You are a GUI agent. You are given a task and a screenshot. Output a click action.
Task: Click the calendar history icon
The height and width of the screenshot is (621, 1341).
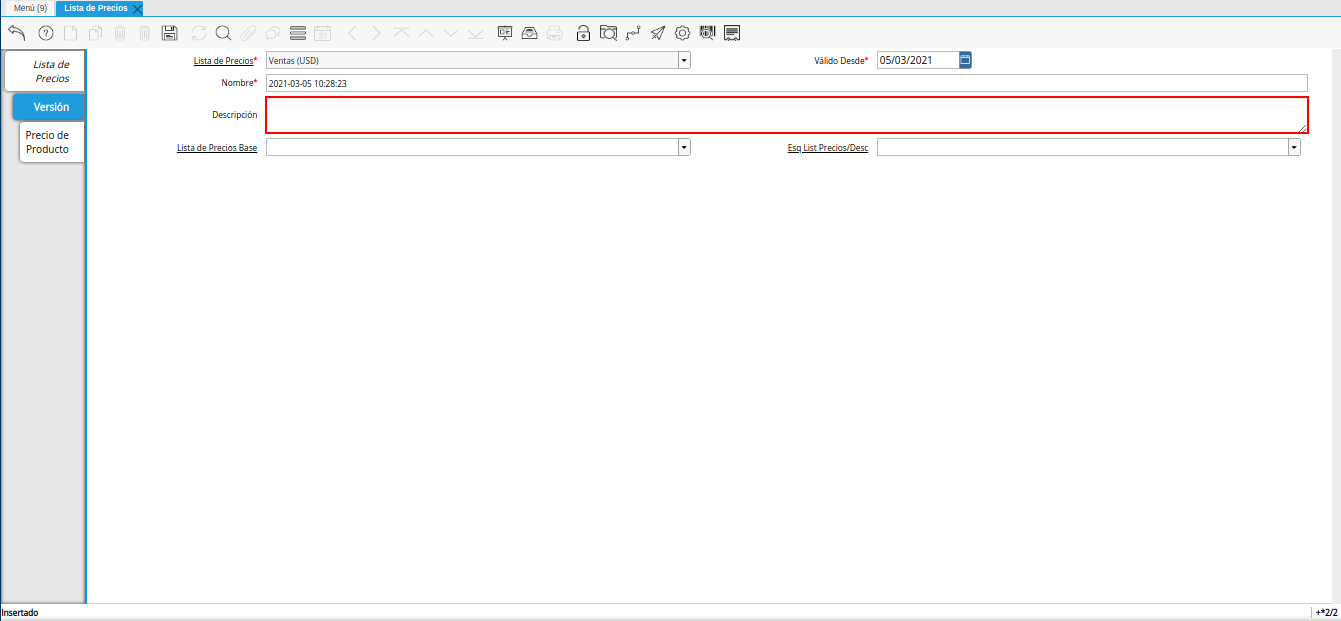coord(322,33)
